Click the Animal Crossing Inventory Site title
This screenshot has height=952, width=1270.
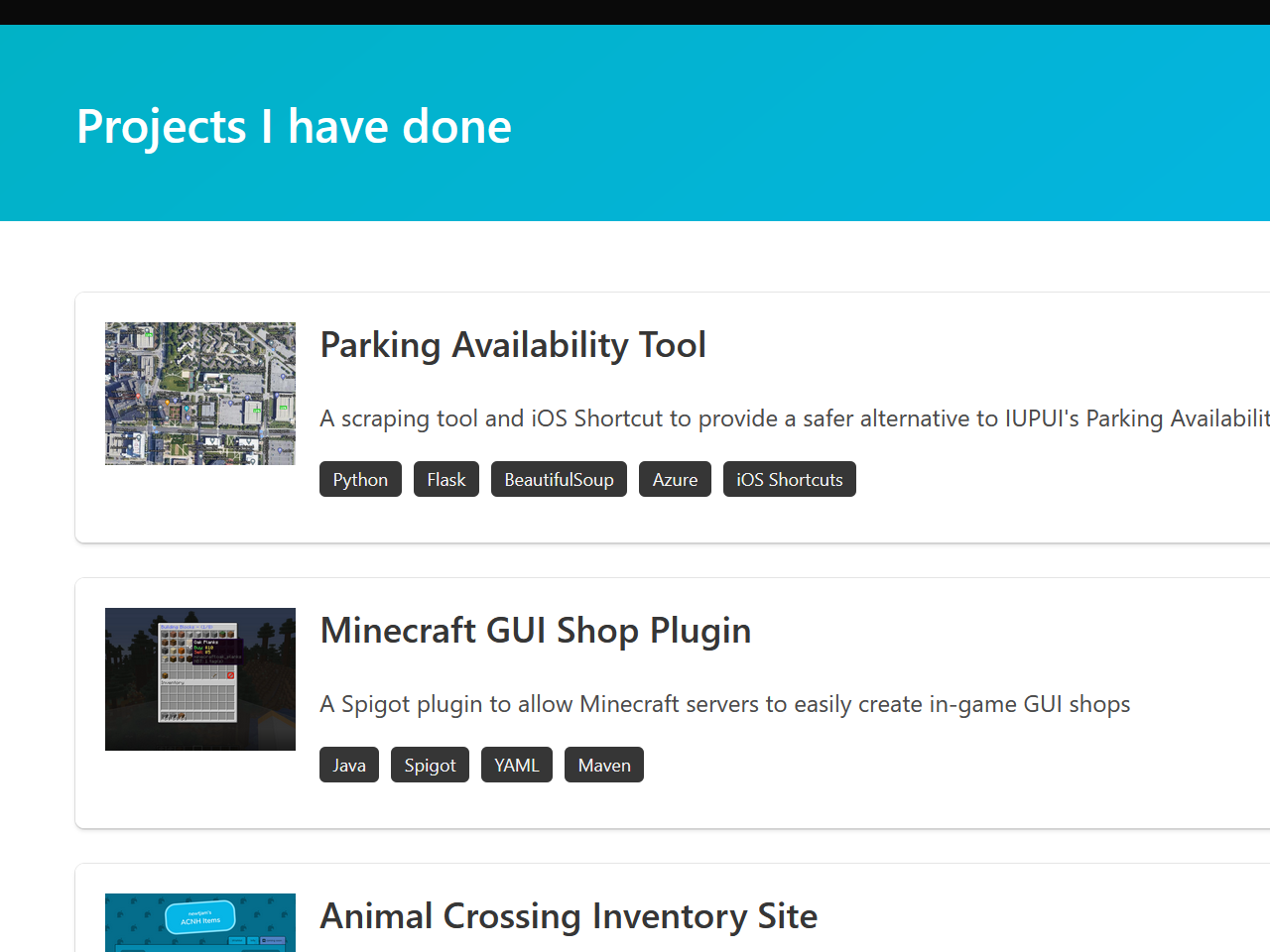(569, 916)
